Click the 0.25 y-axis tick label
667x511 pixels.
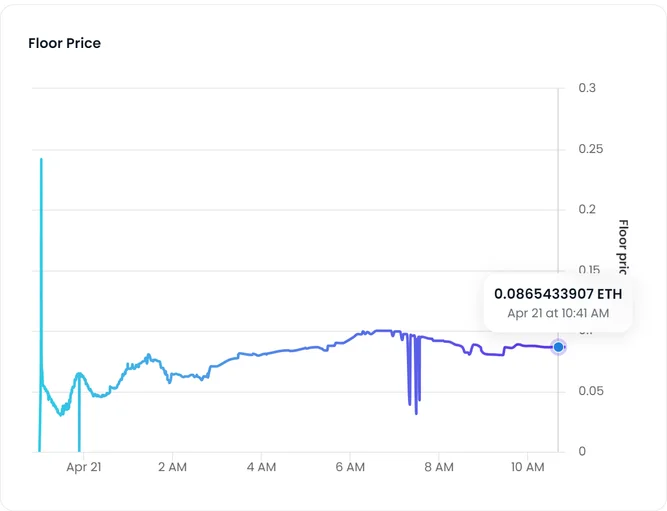pos(591,149)
